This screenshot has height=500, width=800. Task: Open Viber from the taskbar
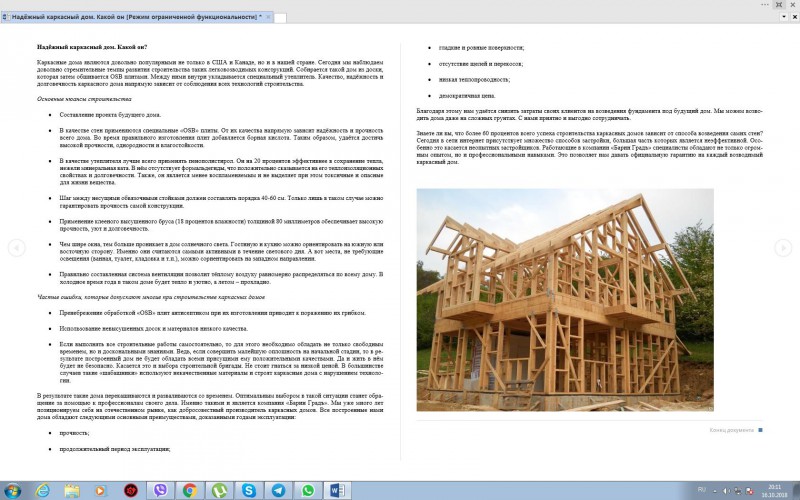pyautogui.click(x=160, y=491)
